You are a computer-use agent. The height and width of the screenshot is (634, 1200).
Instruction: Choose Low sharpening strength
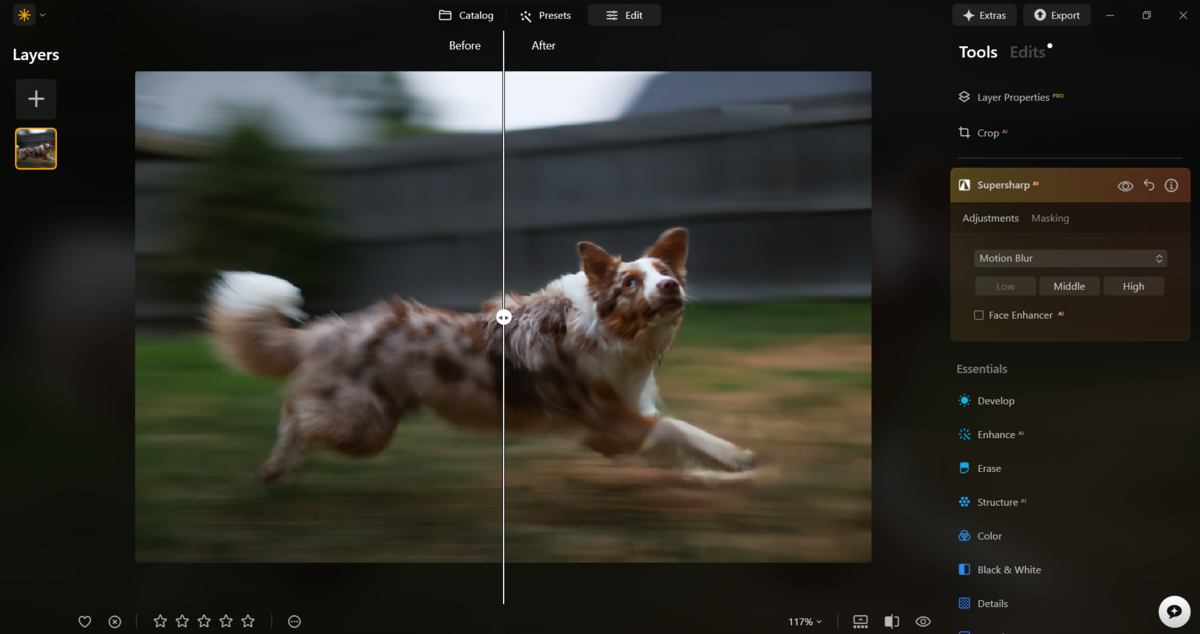click(1005, 286)
